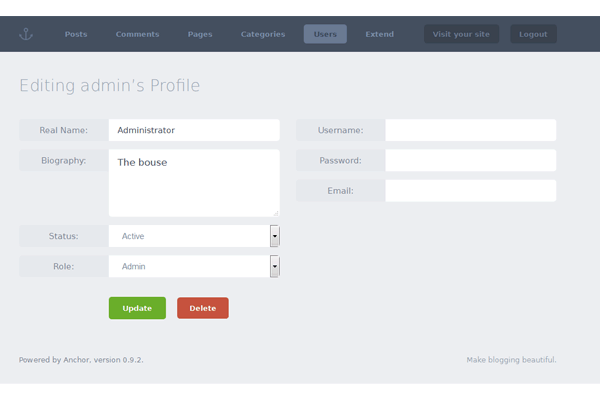Grab the Biography textarea resize handle
This screenshot has width=600, height=400.
(x=275, y=212)
